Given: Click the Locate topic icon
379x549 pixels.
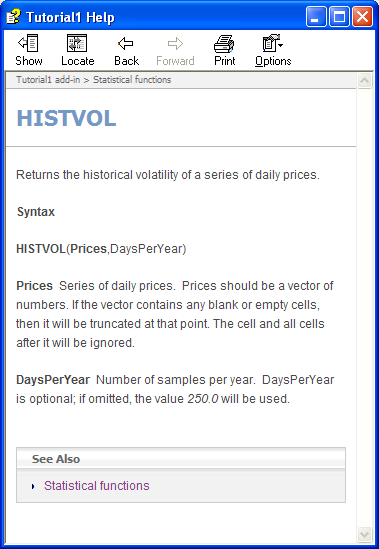Looking at the screenshot, I should click(77, 43).
